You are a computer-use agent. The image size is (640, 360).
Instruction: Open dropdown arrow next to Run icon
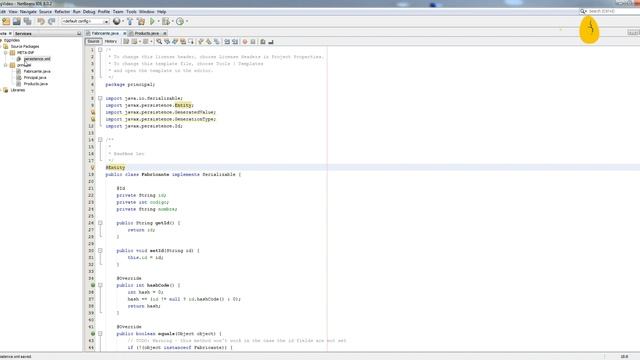(158, 21)
